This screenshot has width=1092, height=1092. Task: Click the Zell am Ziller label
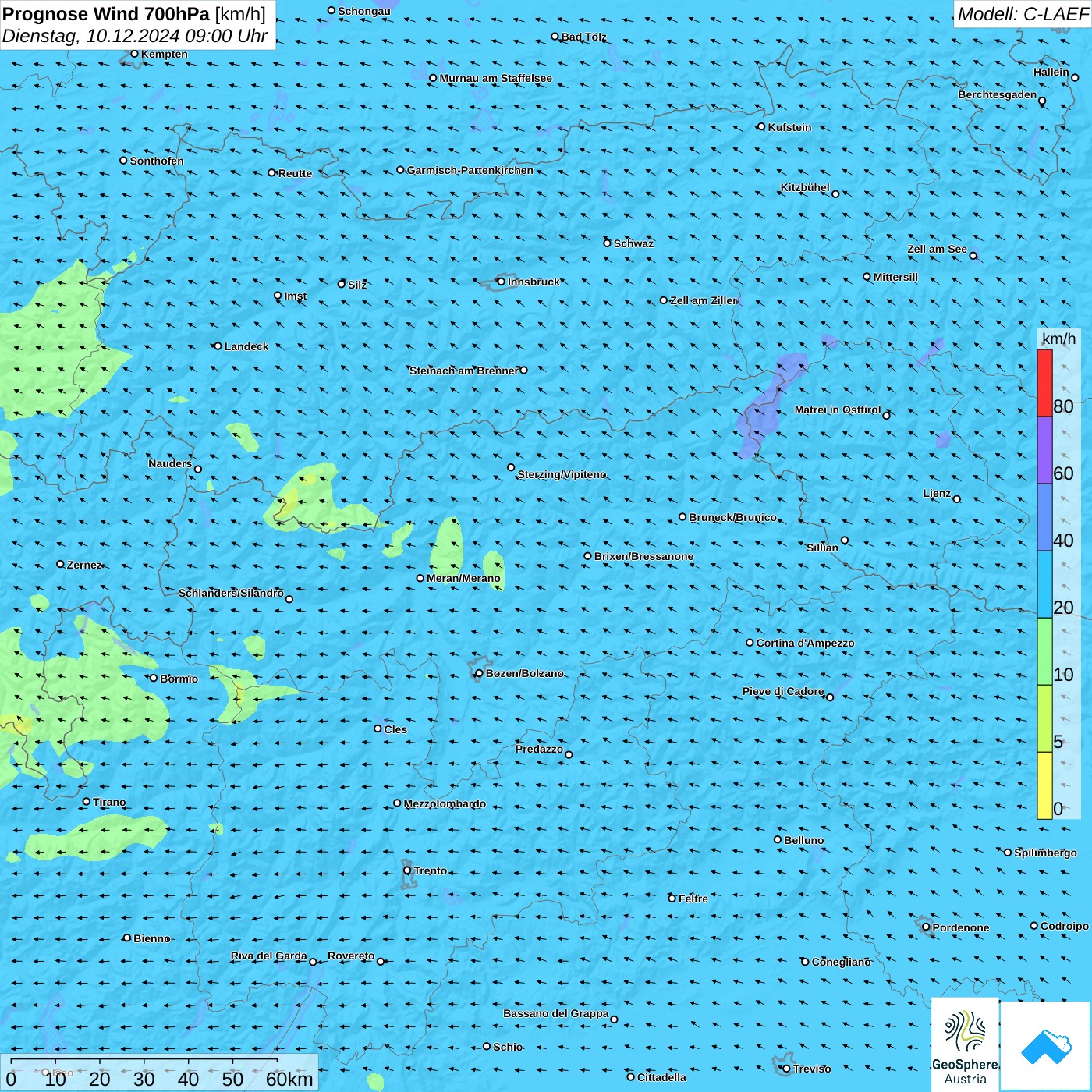[704, 300]
